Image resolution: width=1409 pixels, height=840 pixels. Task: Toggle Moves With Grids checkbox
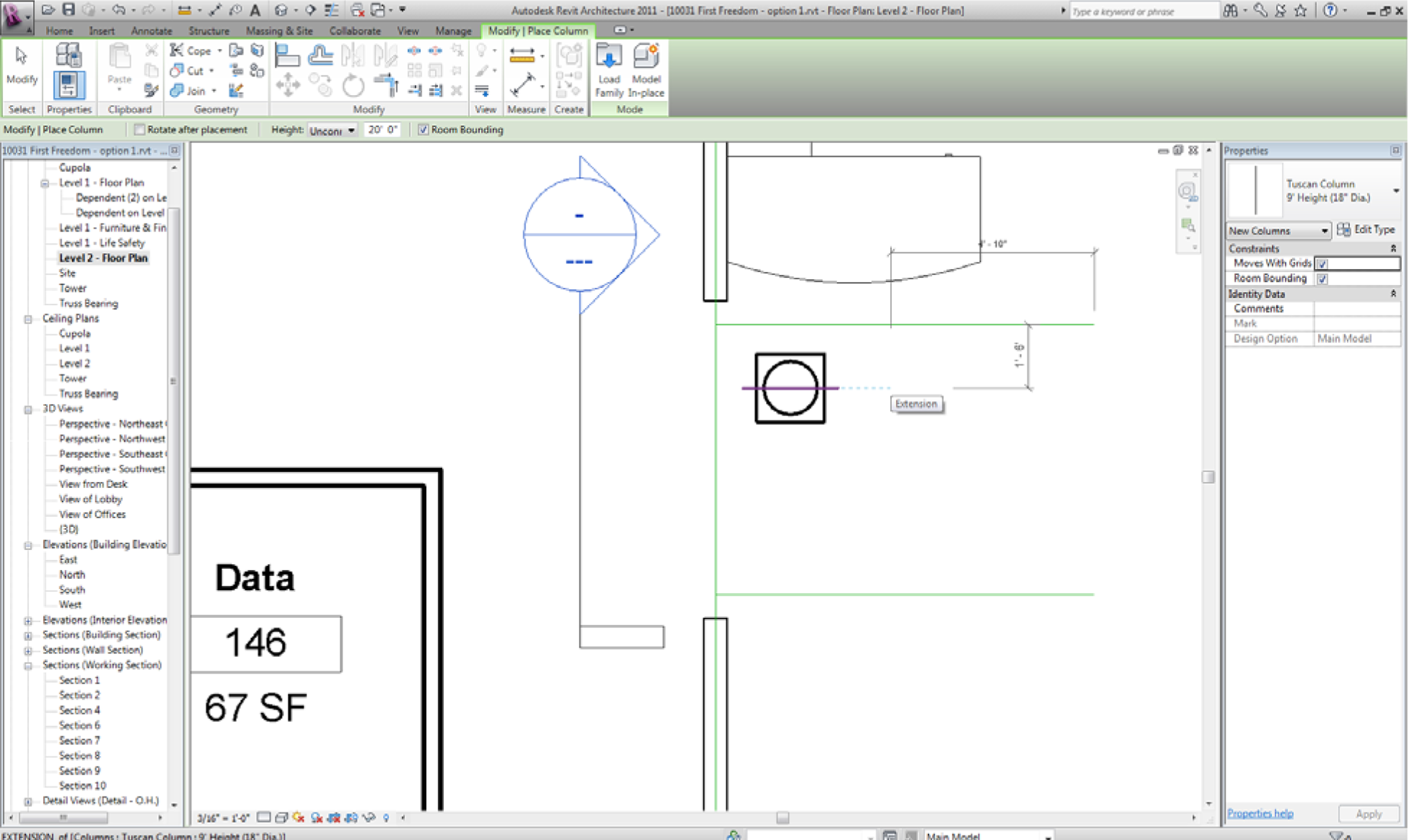pyautogui.click(x=1323, y=264)
